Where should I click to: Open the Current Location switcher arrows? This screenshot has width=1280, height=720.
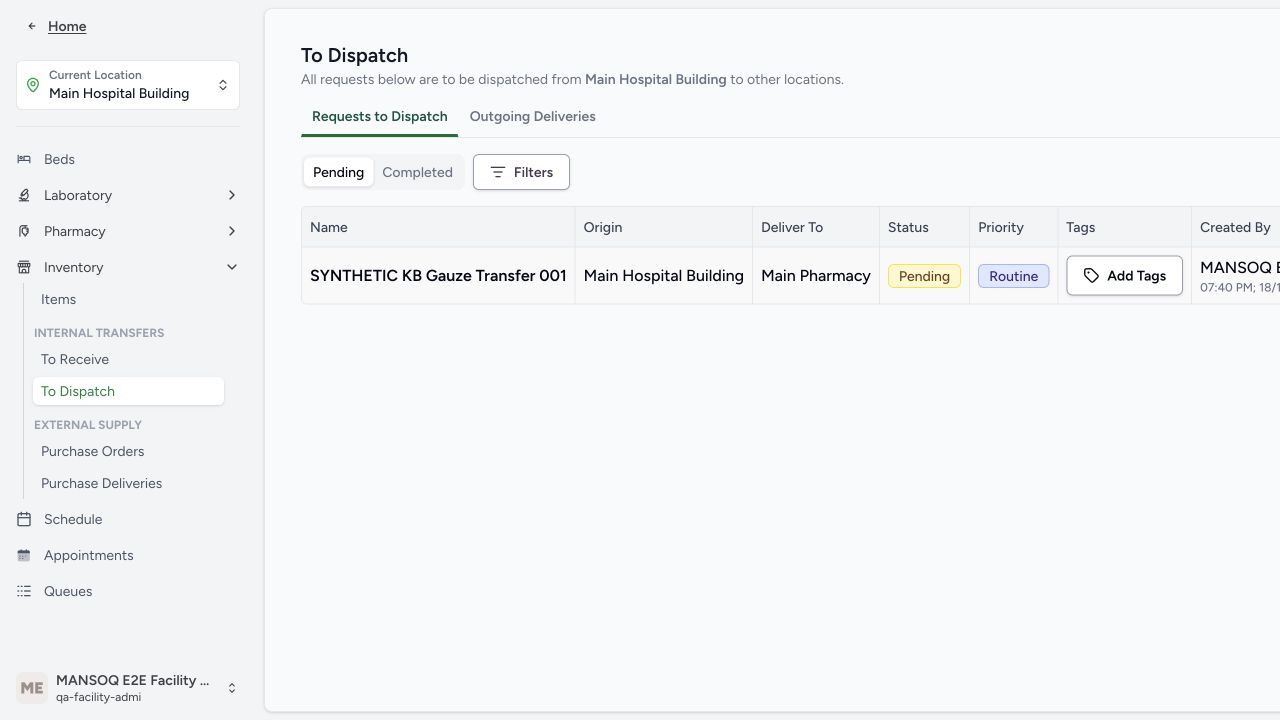[x=223, y=85]
